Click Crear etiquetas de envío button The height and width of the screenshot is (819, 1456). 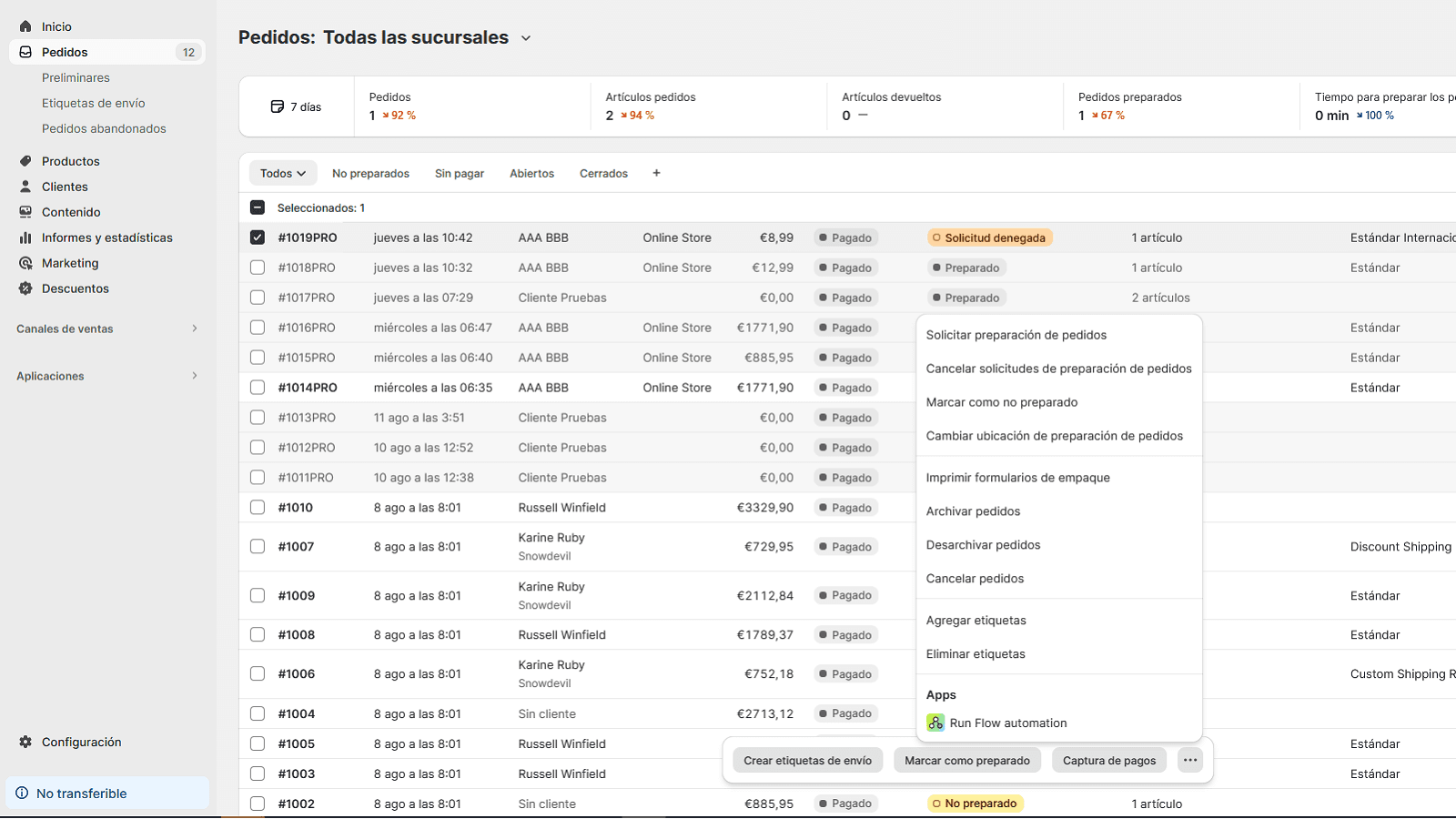[x=807, y=761]
